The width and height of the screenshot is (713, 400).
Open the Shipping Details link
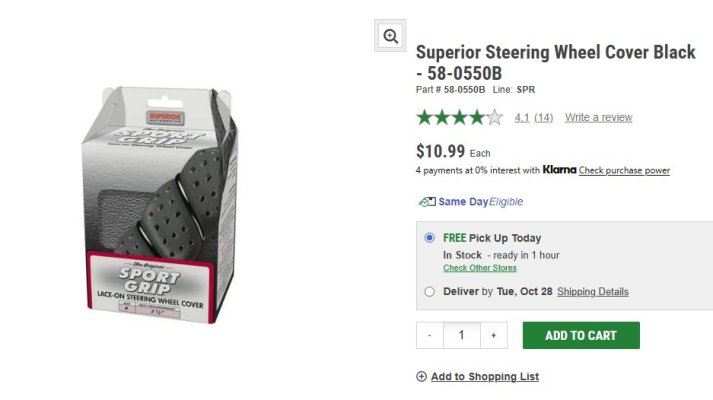tap(592, 292)
